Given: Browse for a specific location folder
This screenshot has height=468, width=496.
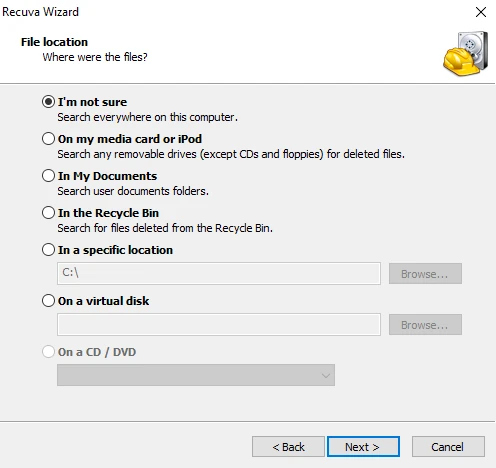Looking at the screenshot, I should 425,274.
